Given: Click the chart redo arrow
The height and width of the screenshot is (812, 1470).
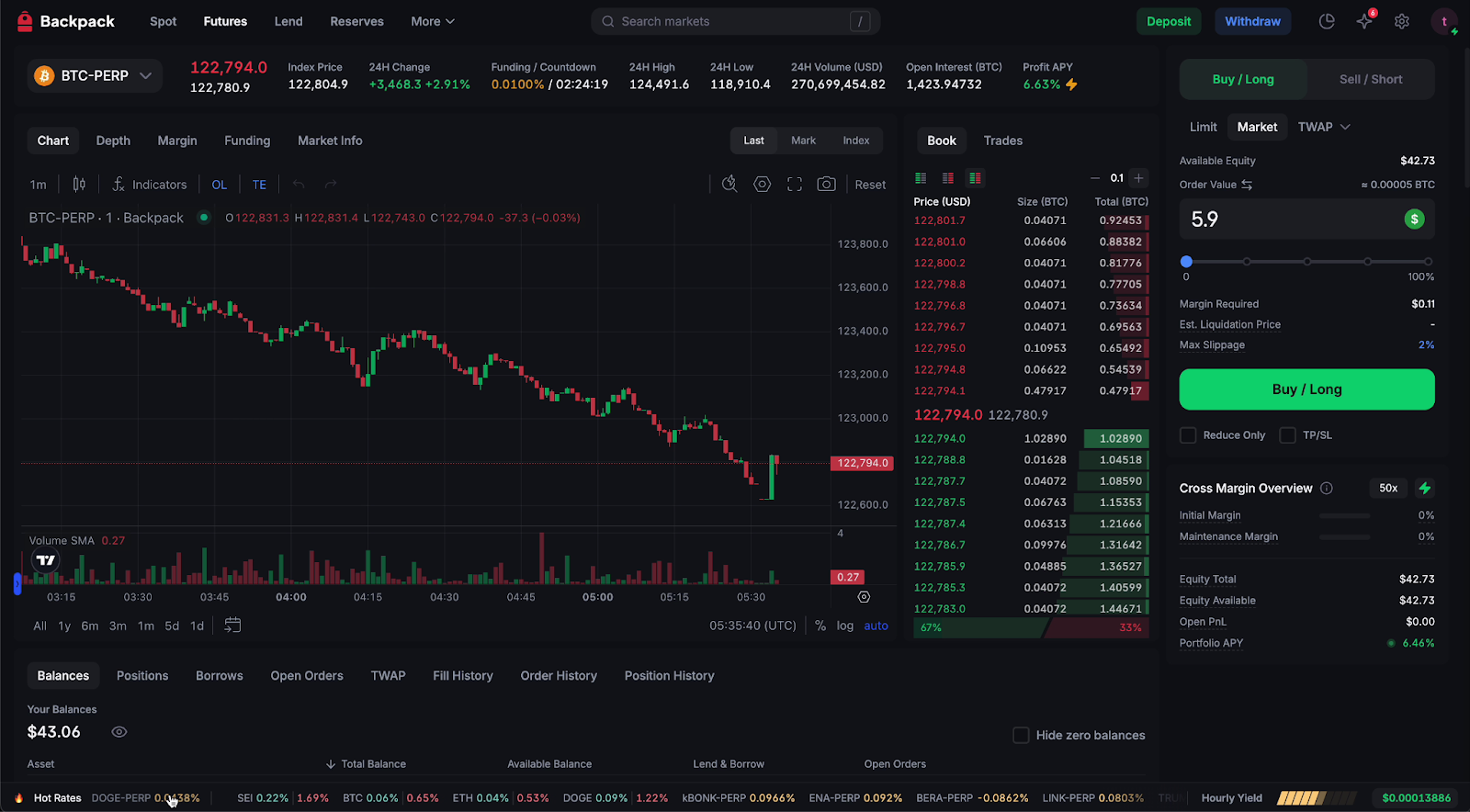Looking at the screenshot, I should click(x=331, y=185).
